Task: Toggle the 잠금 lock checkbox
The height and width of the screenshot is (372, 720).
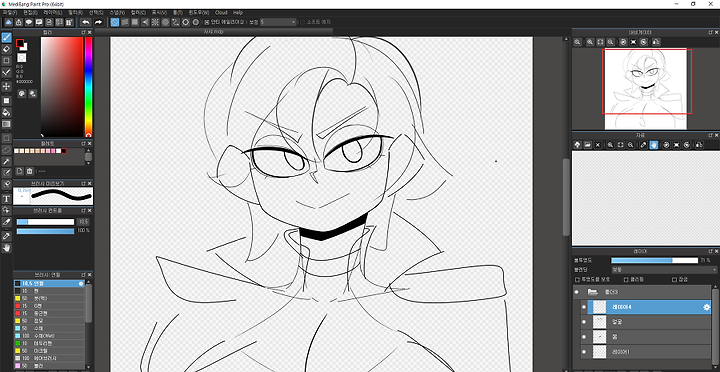Action: tap(675, 279)
